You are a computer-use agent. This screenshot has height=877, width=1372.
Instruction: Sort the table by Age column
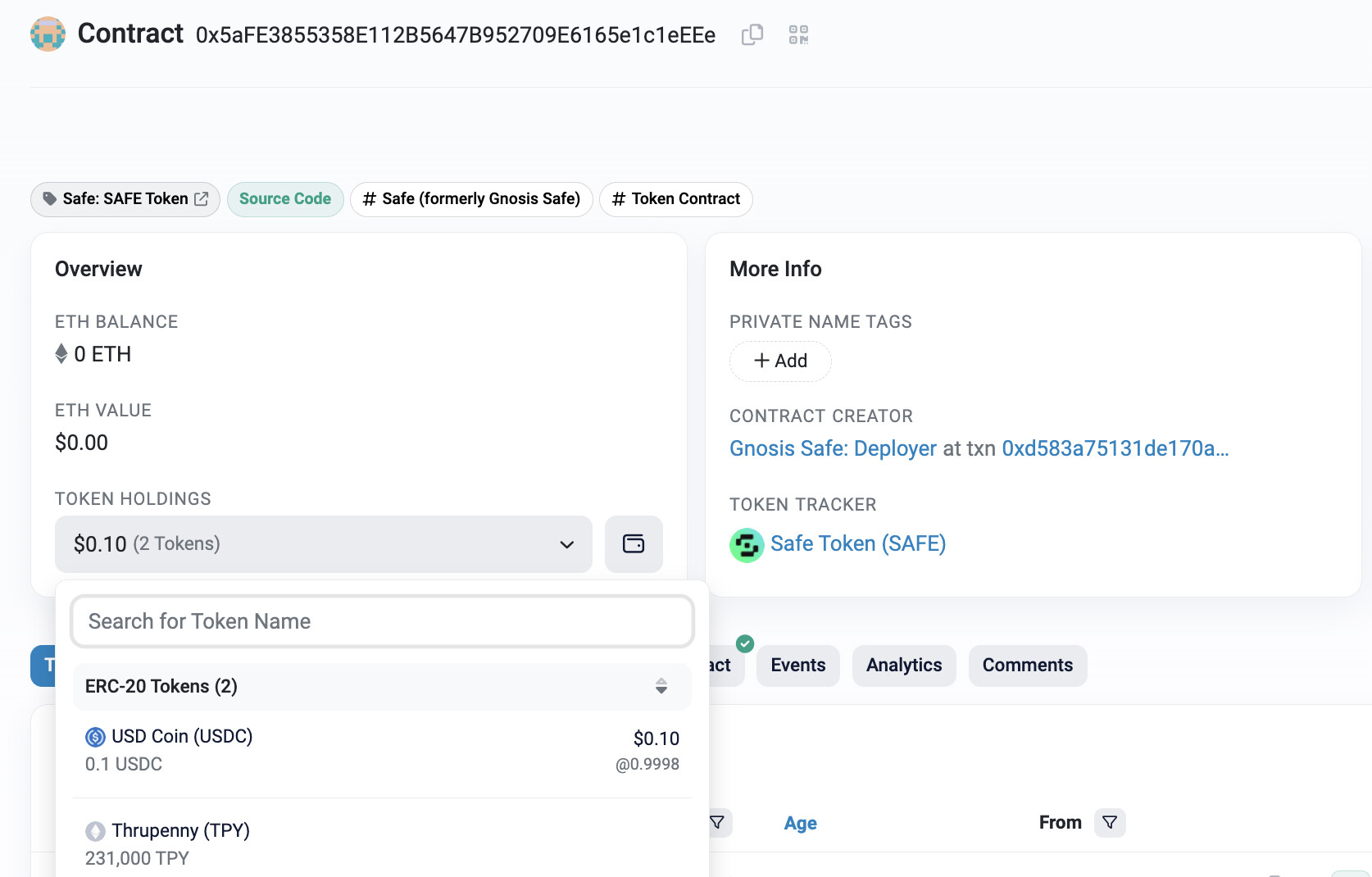point(801,823)
